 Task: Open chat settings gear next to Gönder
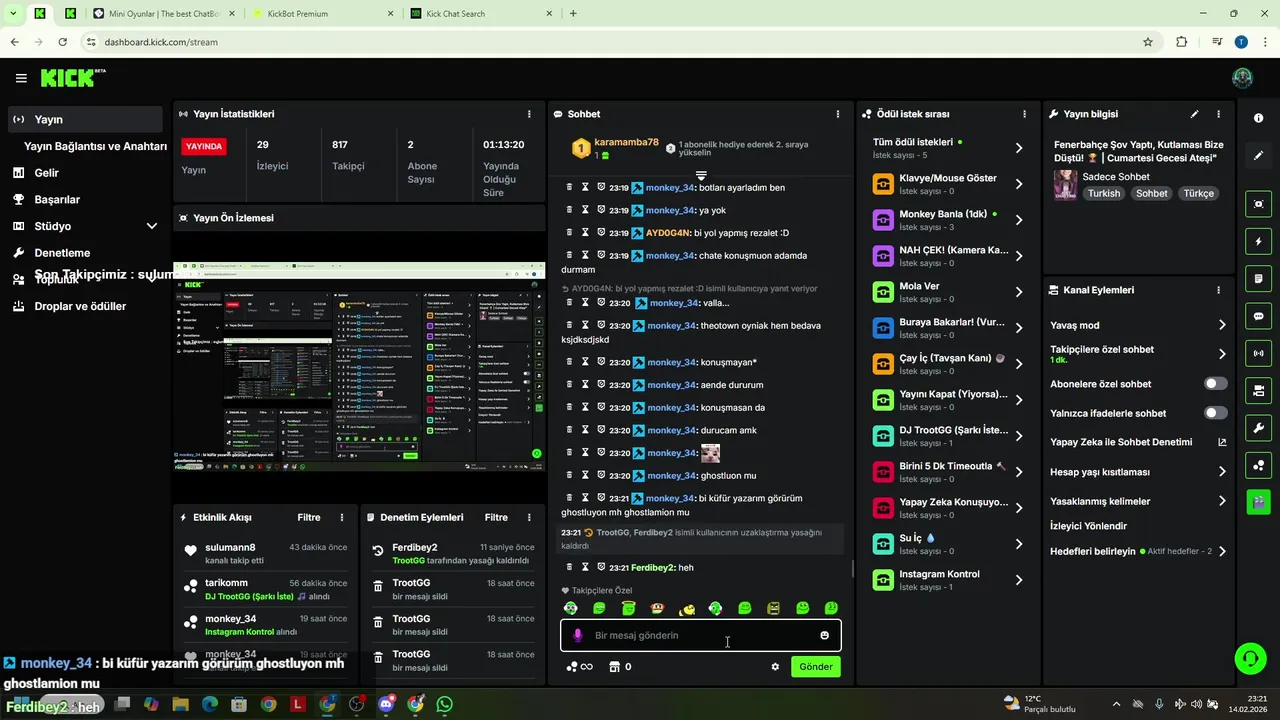775,667
